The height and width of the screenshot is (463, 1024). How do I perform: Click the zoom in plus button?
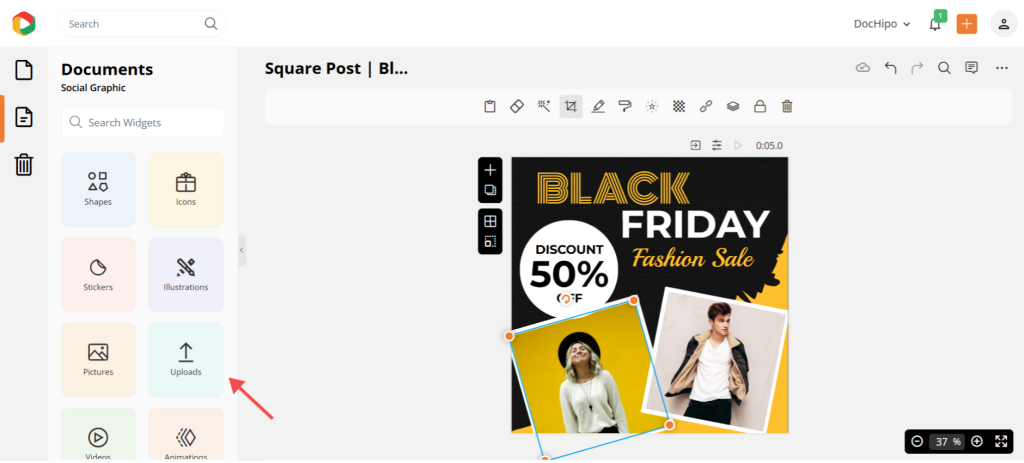click(977, 441)
